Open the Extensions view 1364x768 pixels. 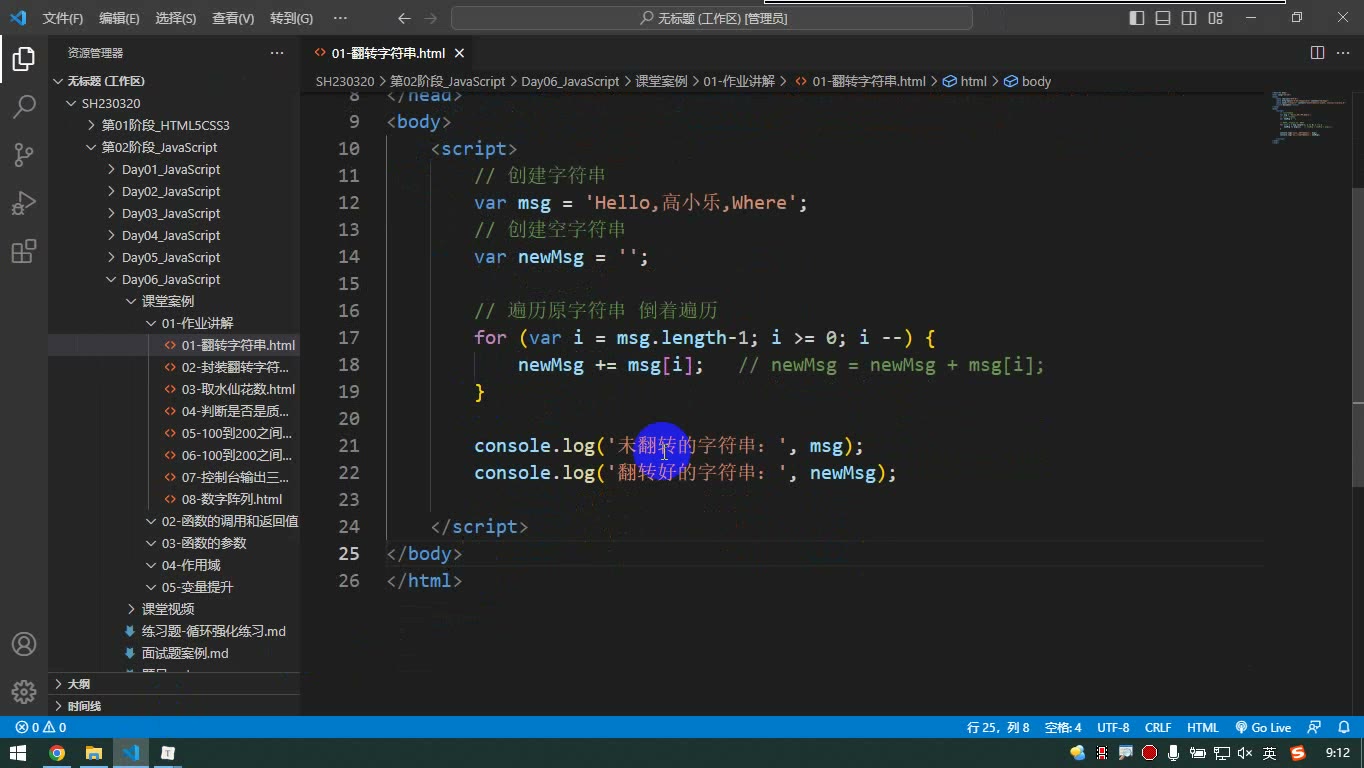23,250
